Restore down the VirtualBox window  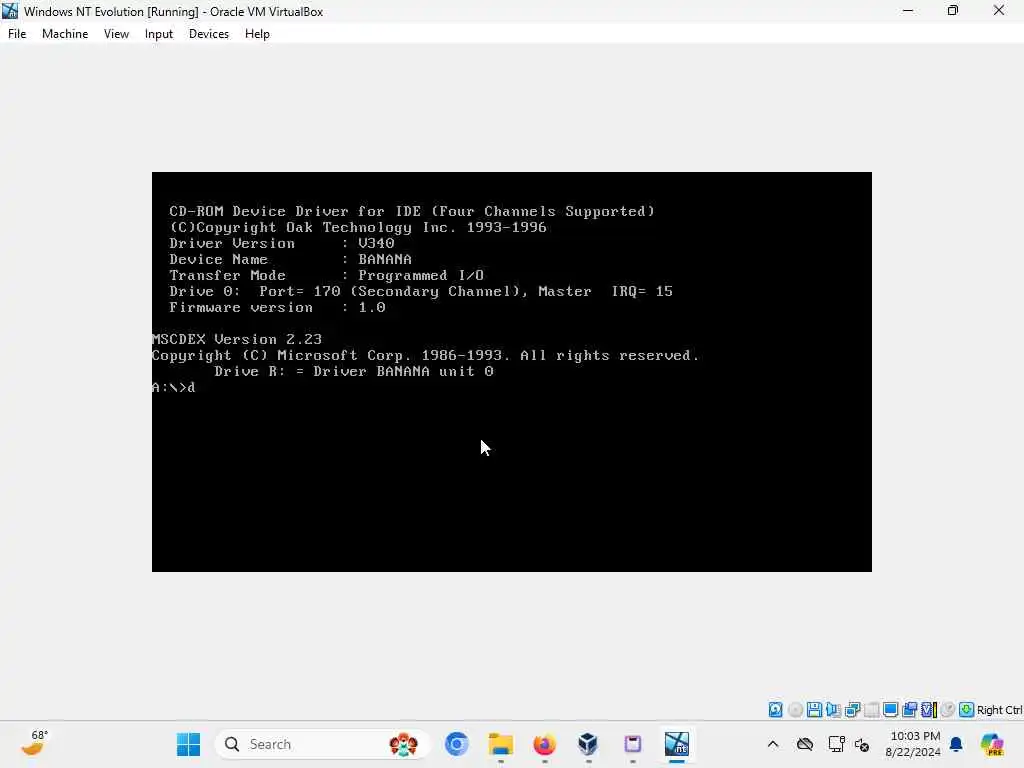(x=953, y=11)
